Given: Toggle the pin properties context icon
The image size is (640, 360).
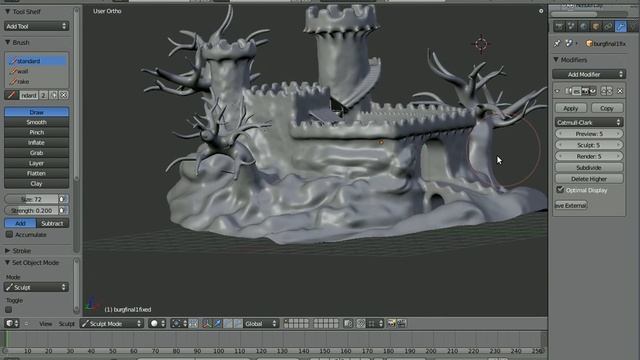Looking at the screenshot, I should coord(557,43).
